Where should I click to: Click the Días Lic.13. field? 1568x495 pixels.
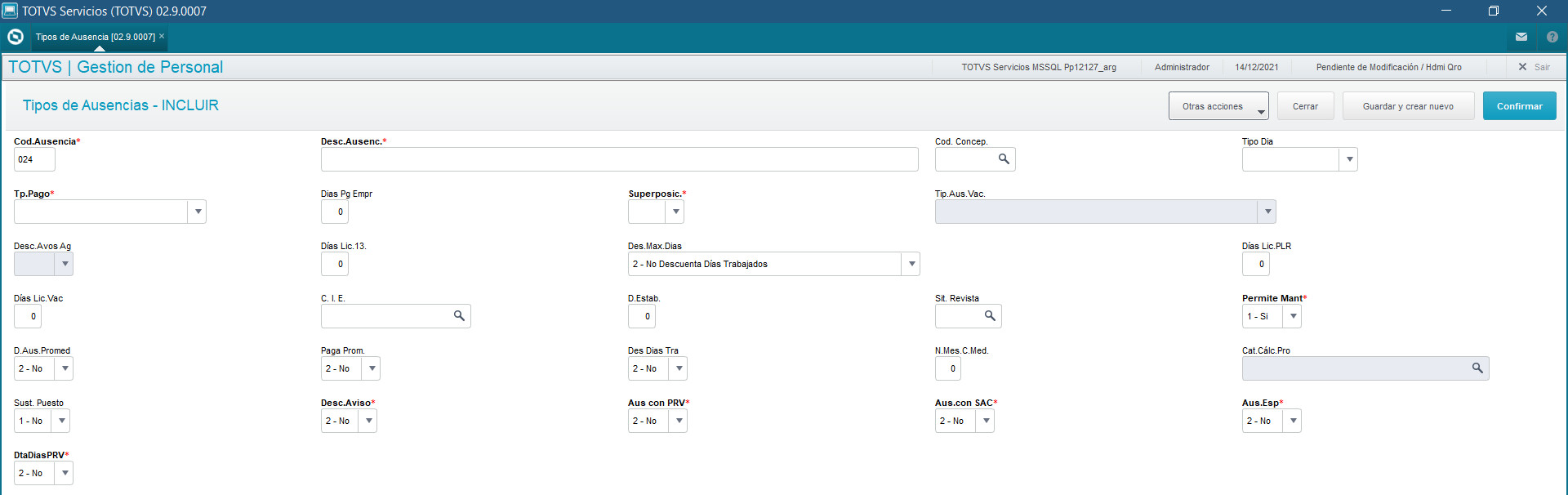coord(335,264)
